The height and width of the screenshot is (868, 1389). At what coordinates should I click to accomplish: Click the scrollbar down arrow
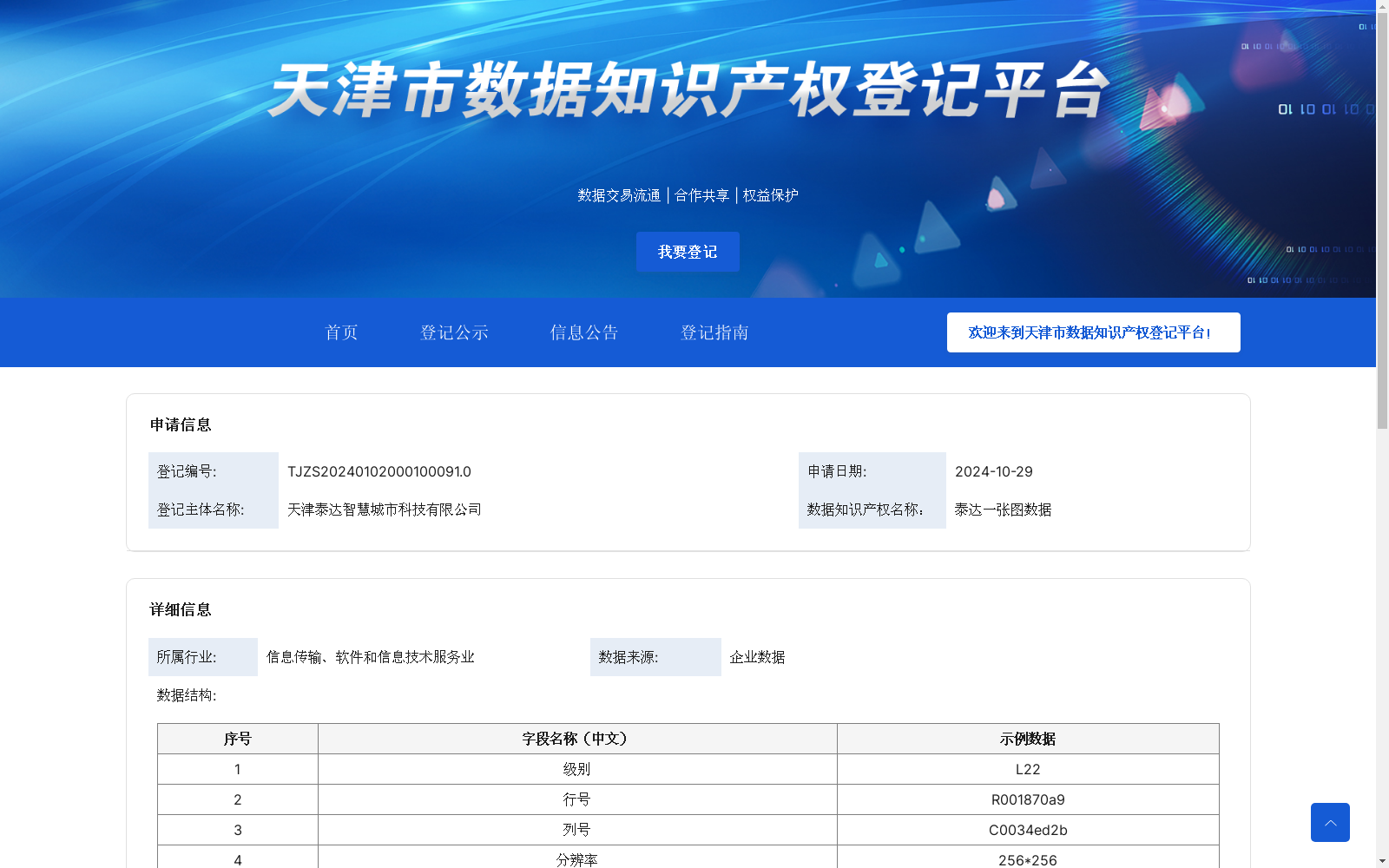click(x=1382, y=861)
